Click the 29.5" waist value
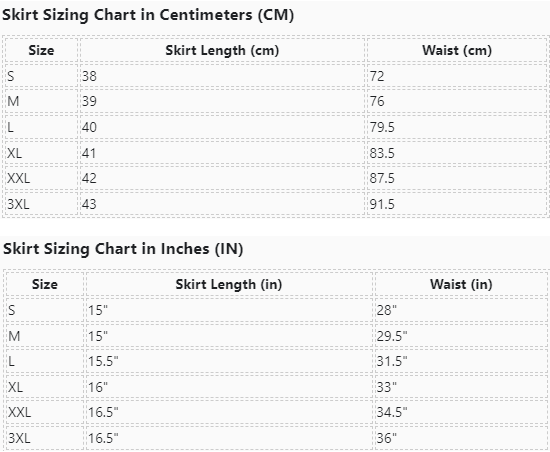 click(392, 336)
